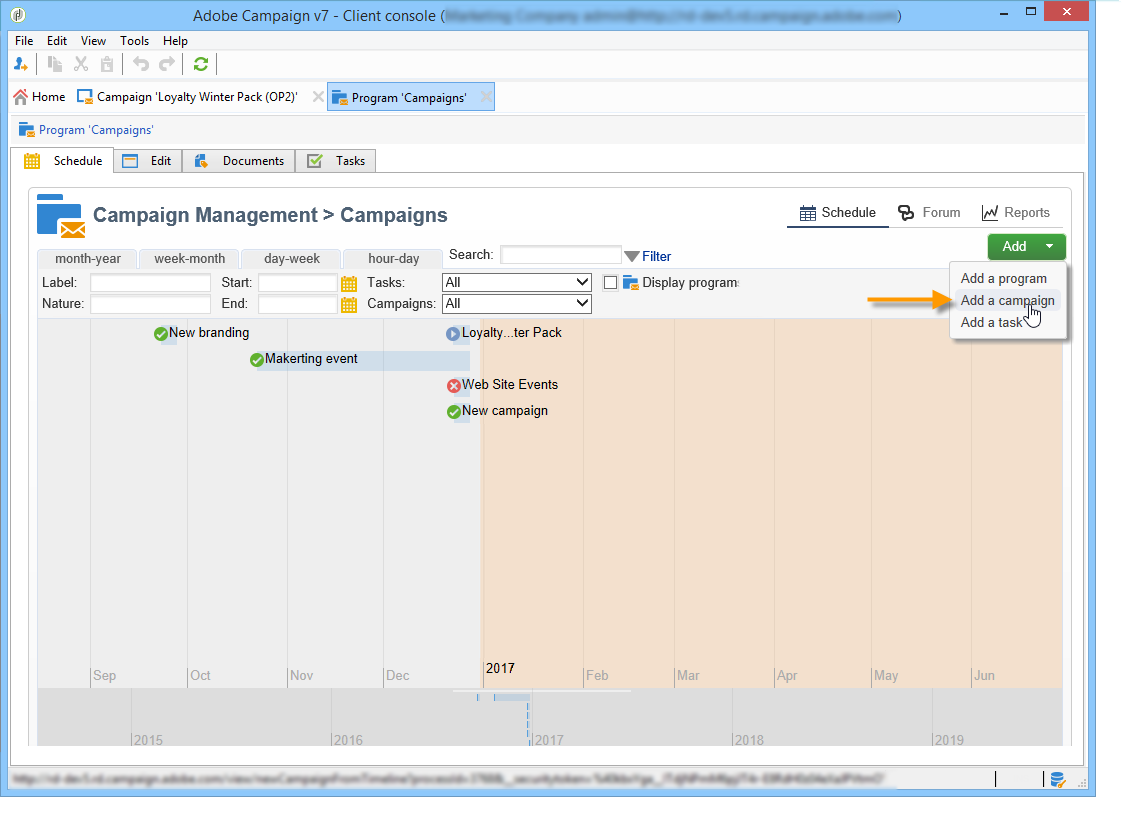Click the timeline overview range slider
Image resolution: width=1126 pixels, height=829 pixels.
point(541,691)
